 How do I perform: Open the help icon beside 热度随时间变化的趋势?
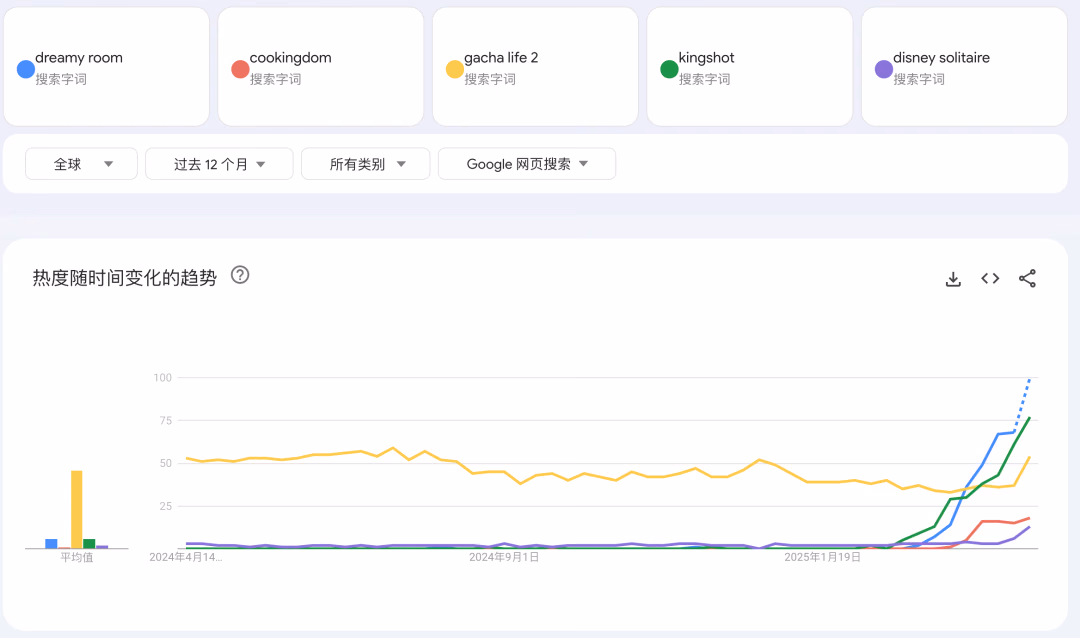tap(240, 275)
